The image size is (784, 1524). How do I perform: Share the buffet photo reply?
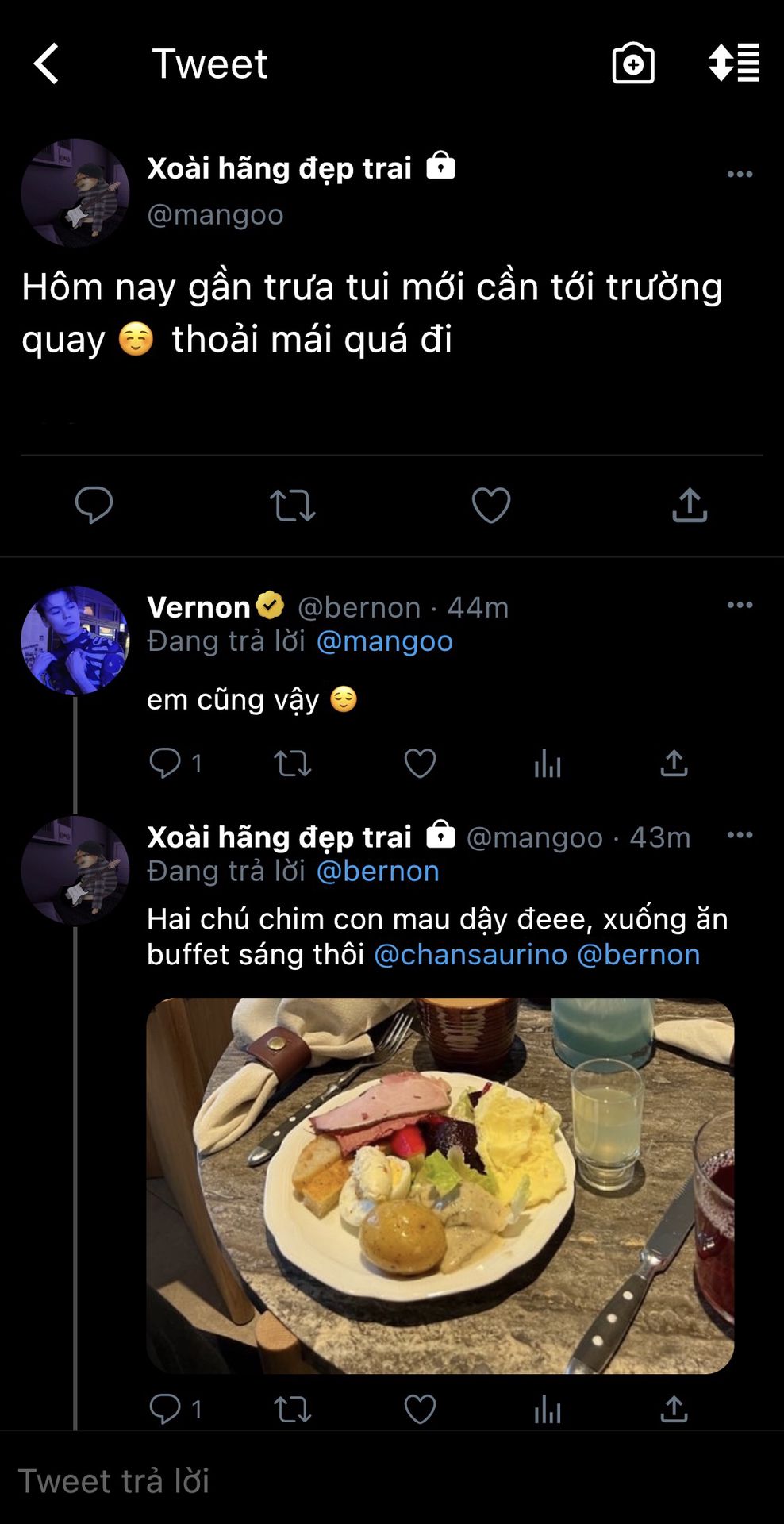[674, 1409]
